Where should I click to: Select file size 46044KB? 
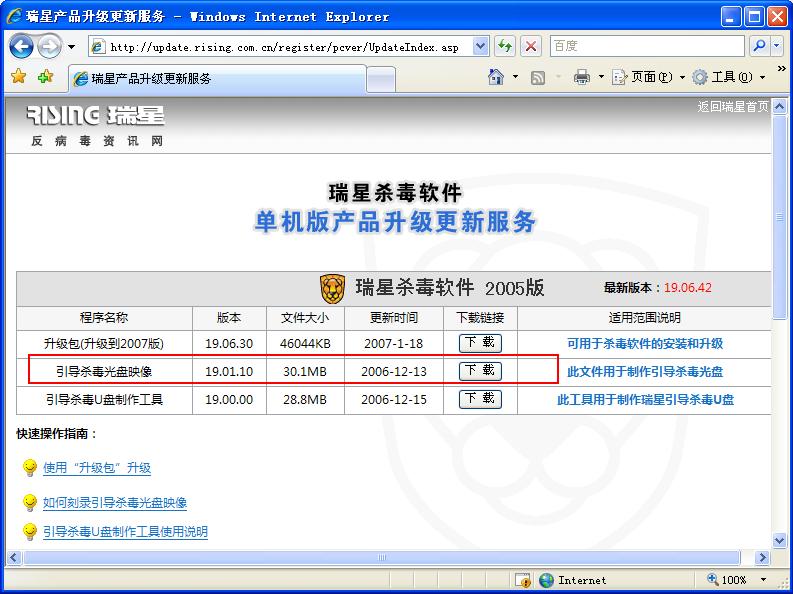coord(305,344)
